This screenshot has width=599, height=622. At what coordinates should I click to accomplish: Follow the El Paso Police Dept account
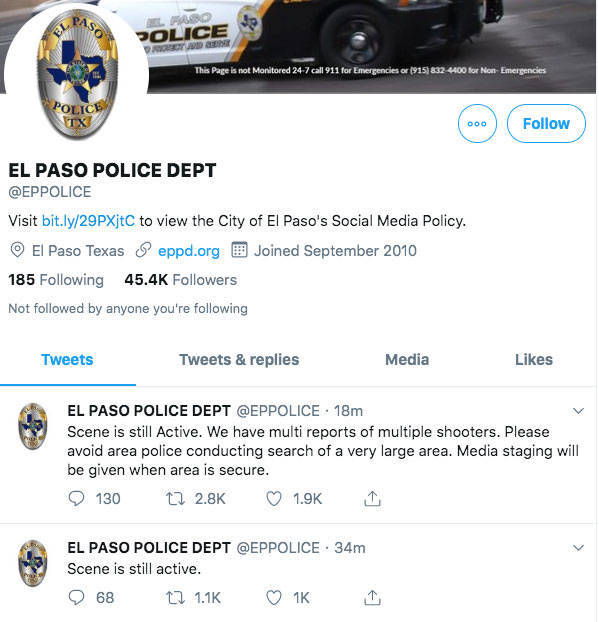(x=546, y=123)
